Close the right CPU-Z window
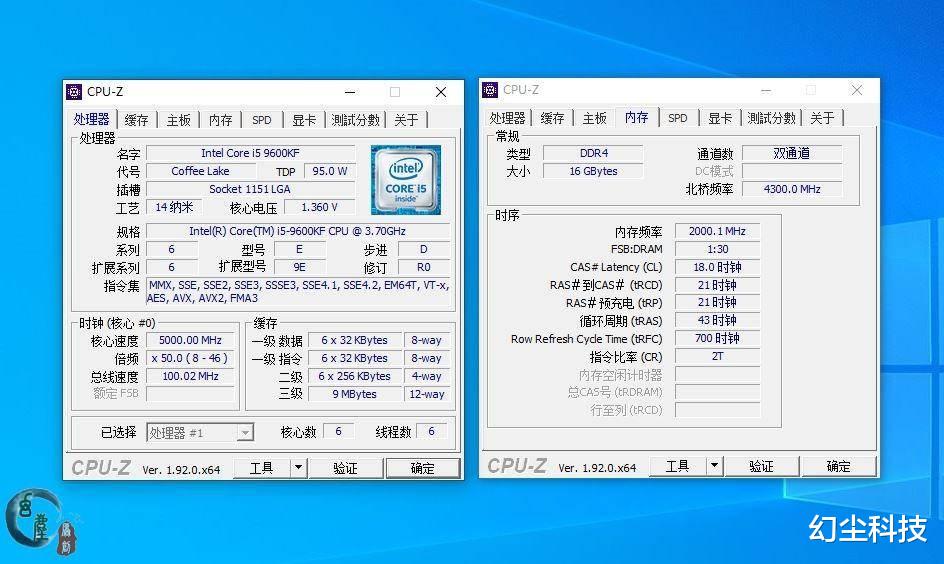Screen dimensions: 944x564 [857, 90]
